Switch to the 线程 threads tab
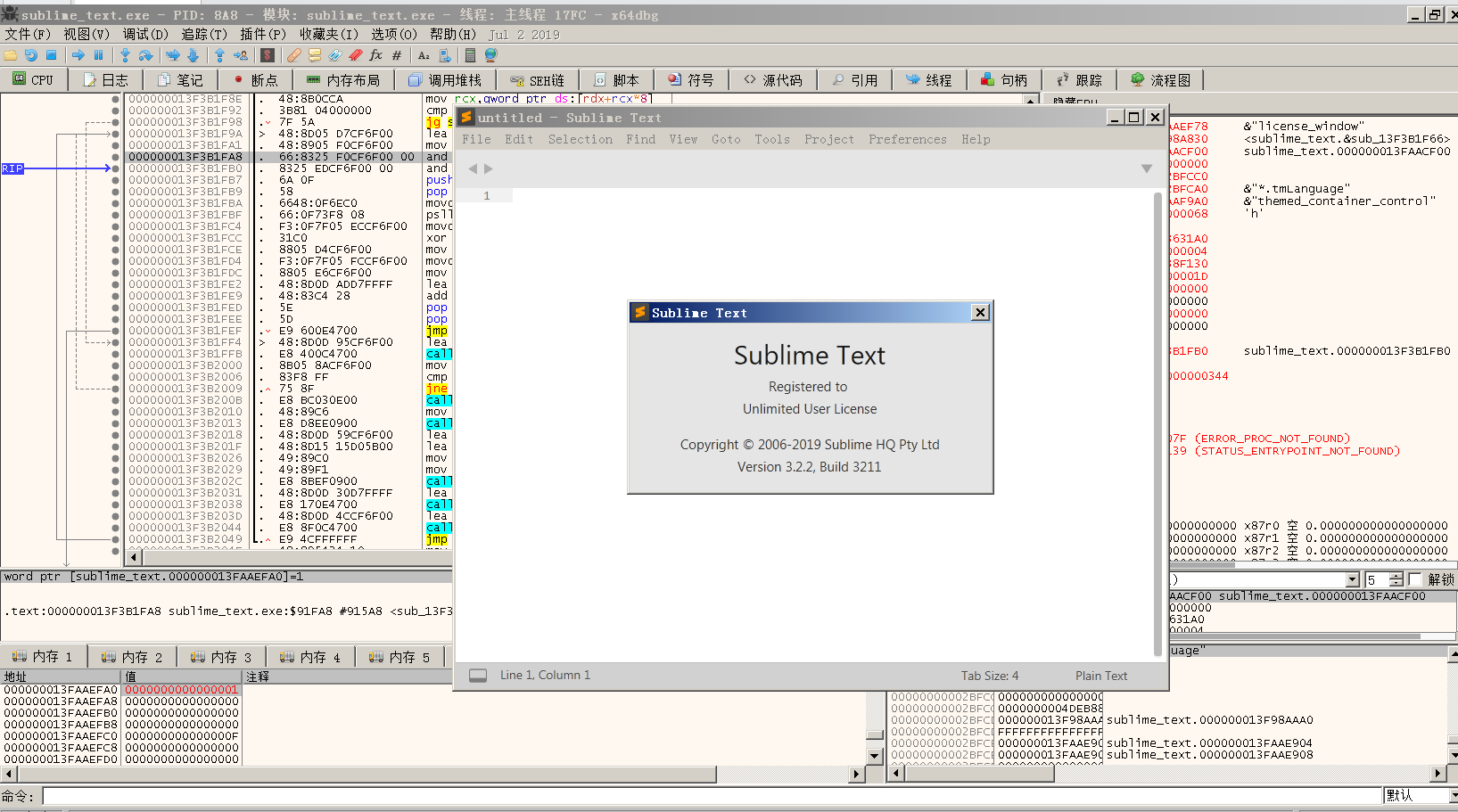This screenshot has width=1458, height=812. coord(928,80)
